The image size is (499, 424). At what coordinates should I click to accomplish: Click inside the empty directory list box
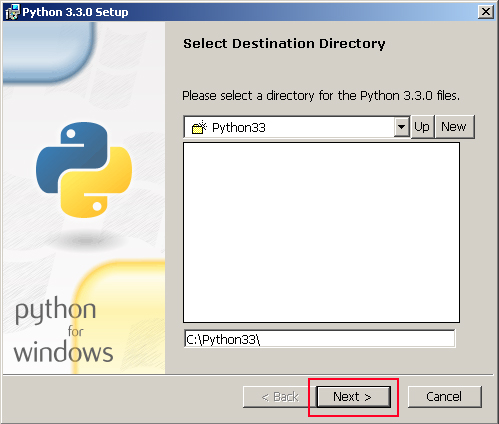tap(321, 232)
